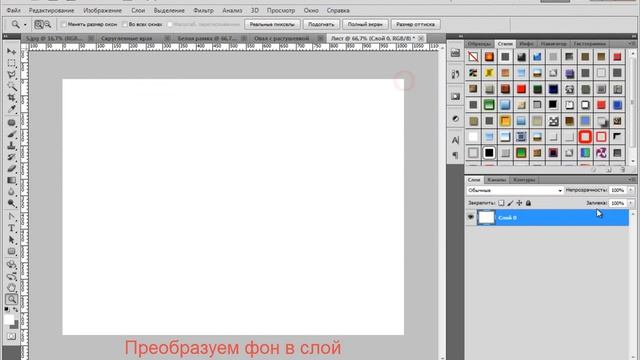Swap foreground and background colors

[x=16, y=310]
